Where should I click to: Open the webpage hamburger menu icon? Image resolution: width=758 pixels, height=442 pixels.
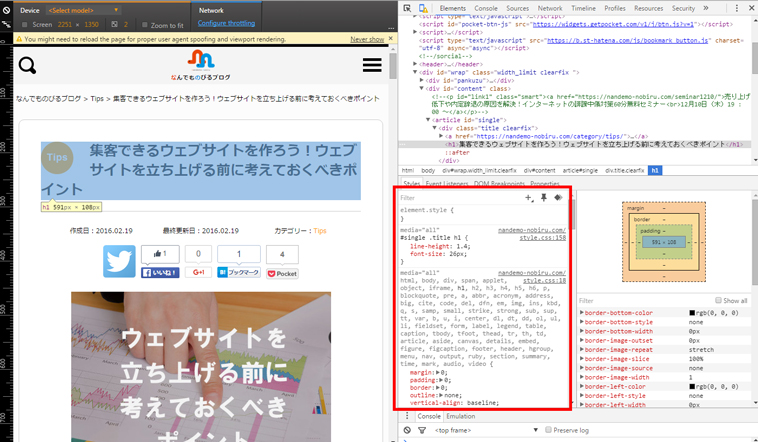pos(372,65)
